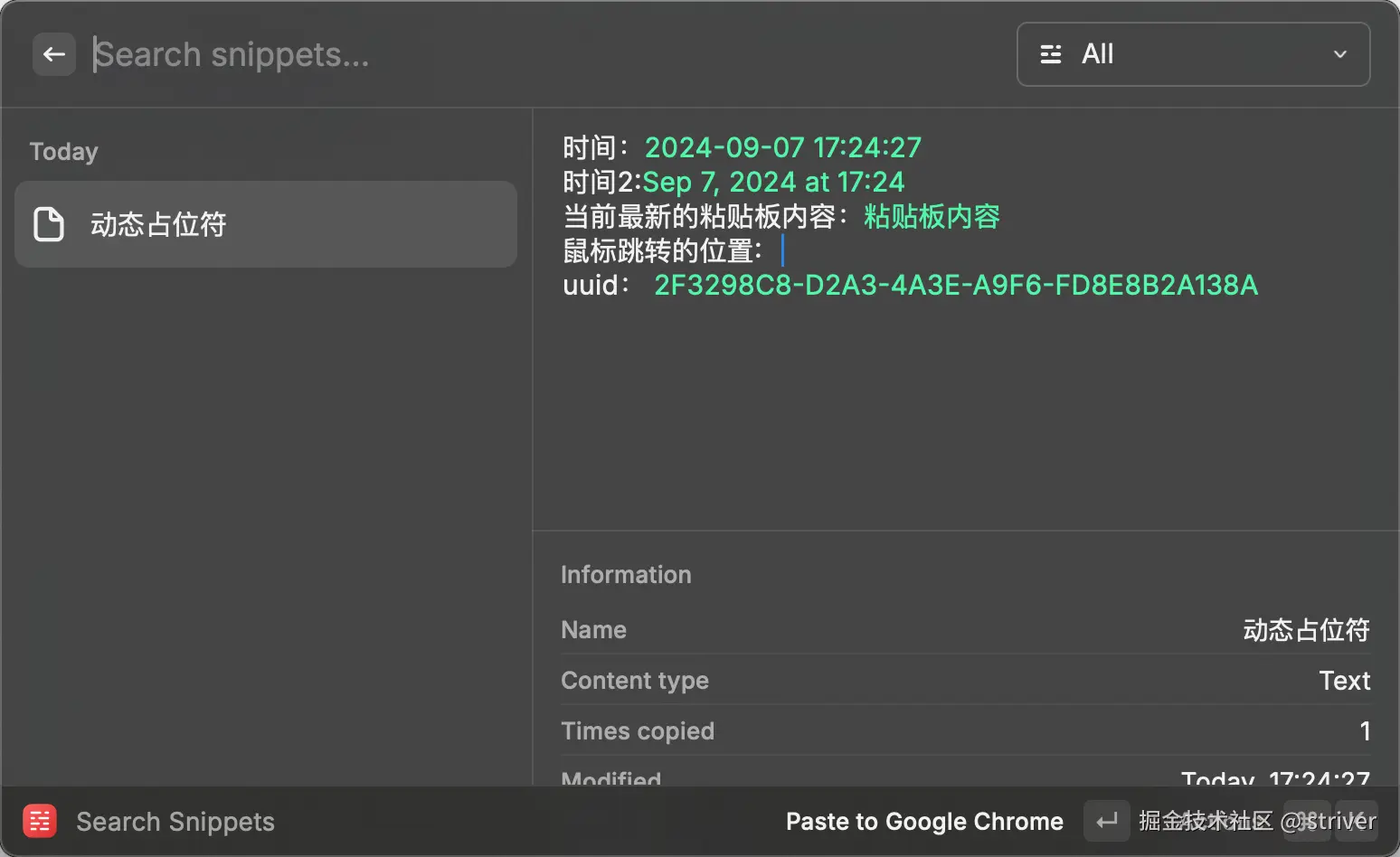Expand the All dropdown chevron
This screenshot has width=1400, height=857.
1340,54
